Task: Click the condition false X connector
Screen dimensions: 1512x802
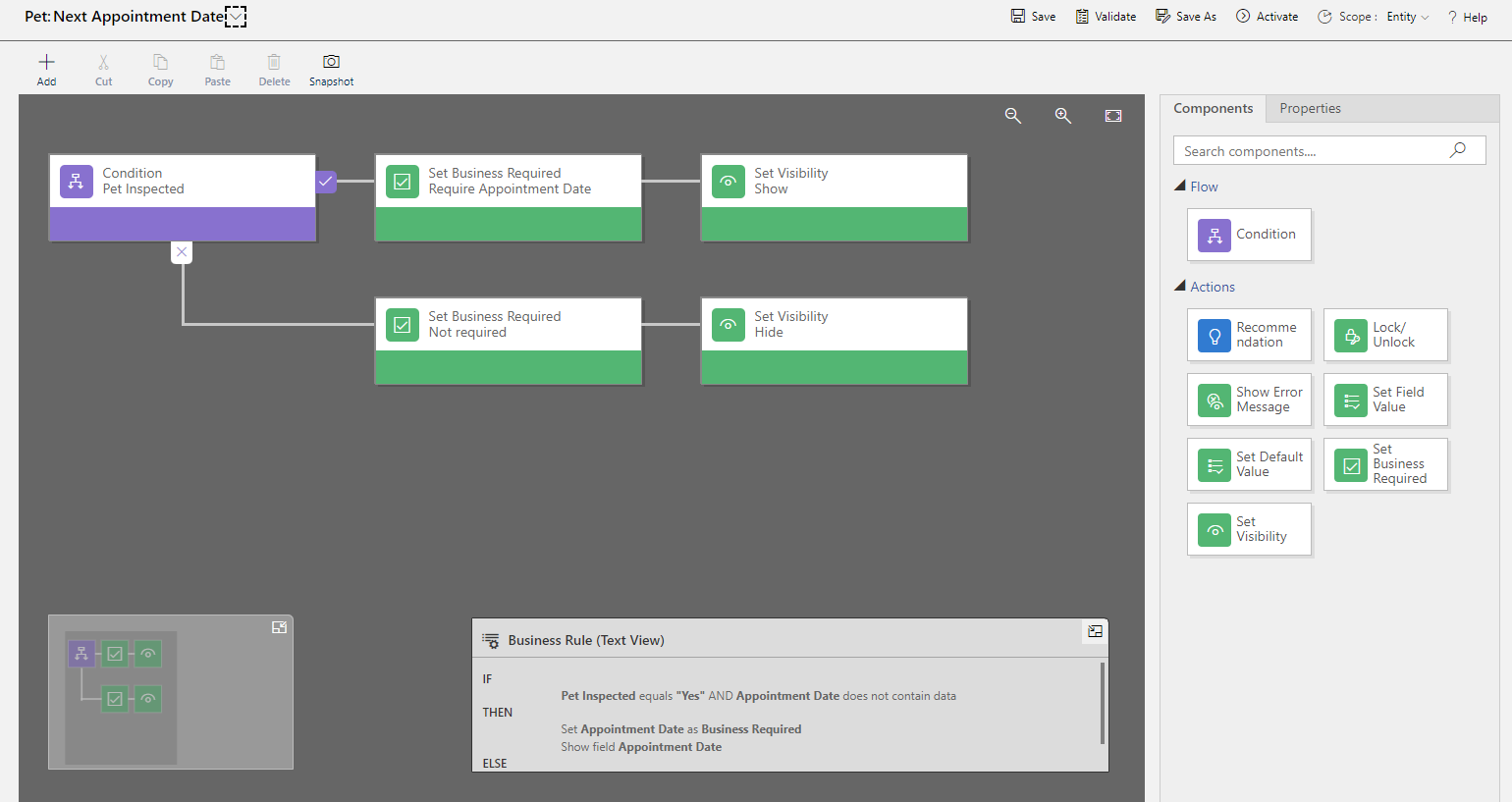Action: [182, 252]
